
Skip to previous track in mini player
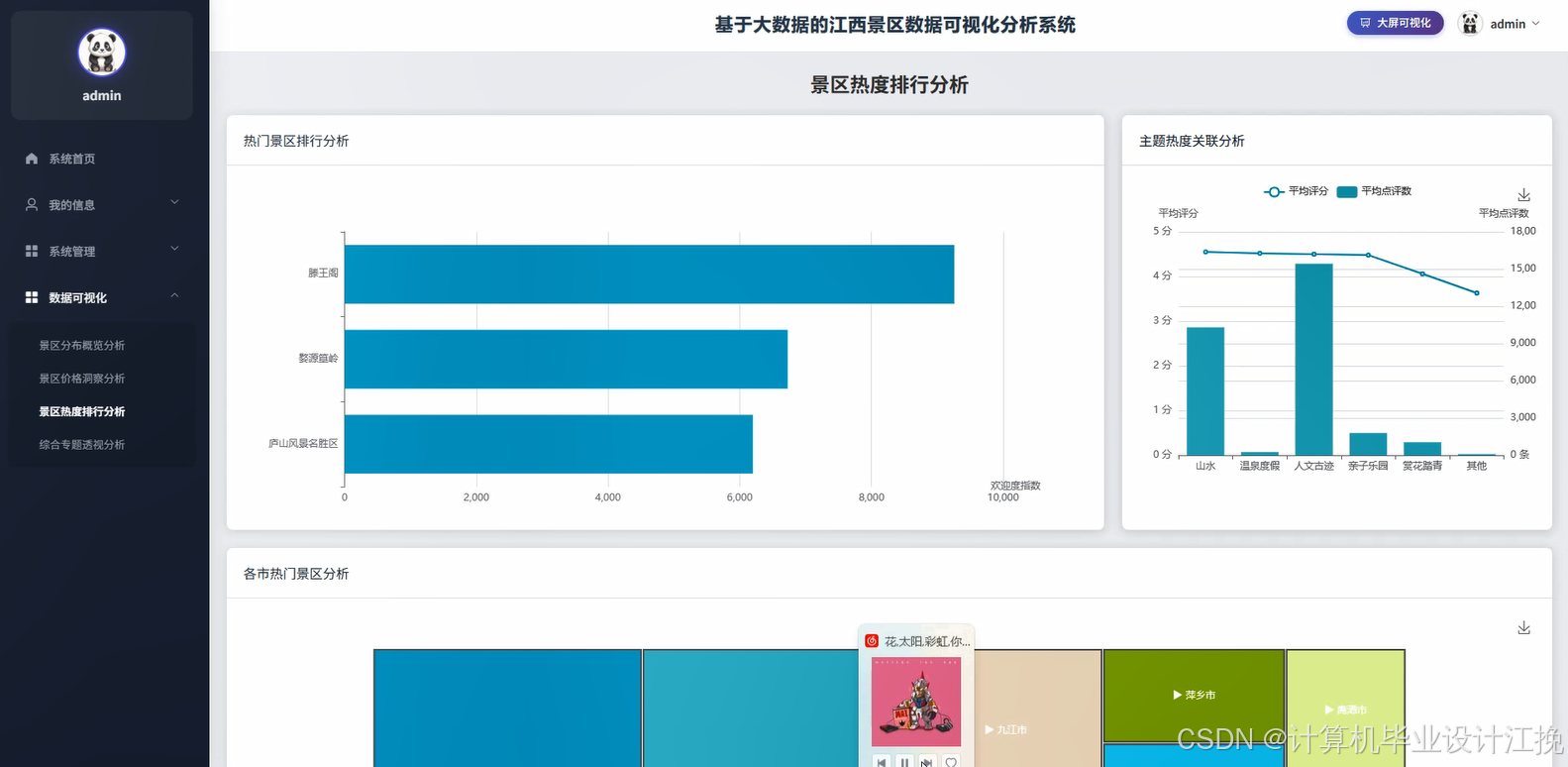click(882, 762)
